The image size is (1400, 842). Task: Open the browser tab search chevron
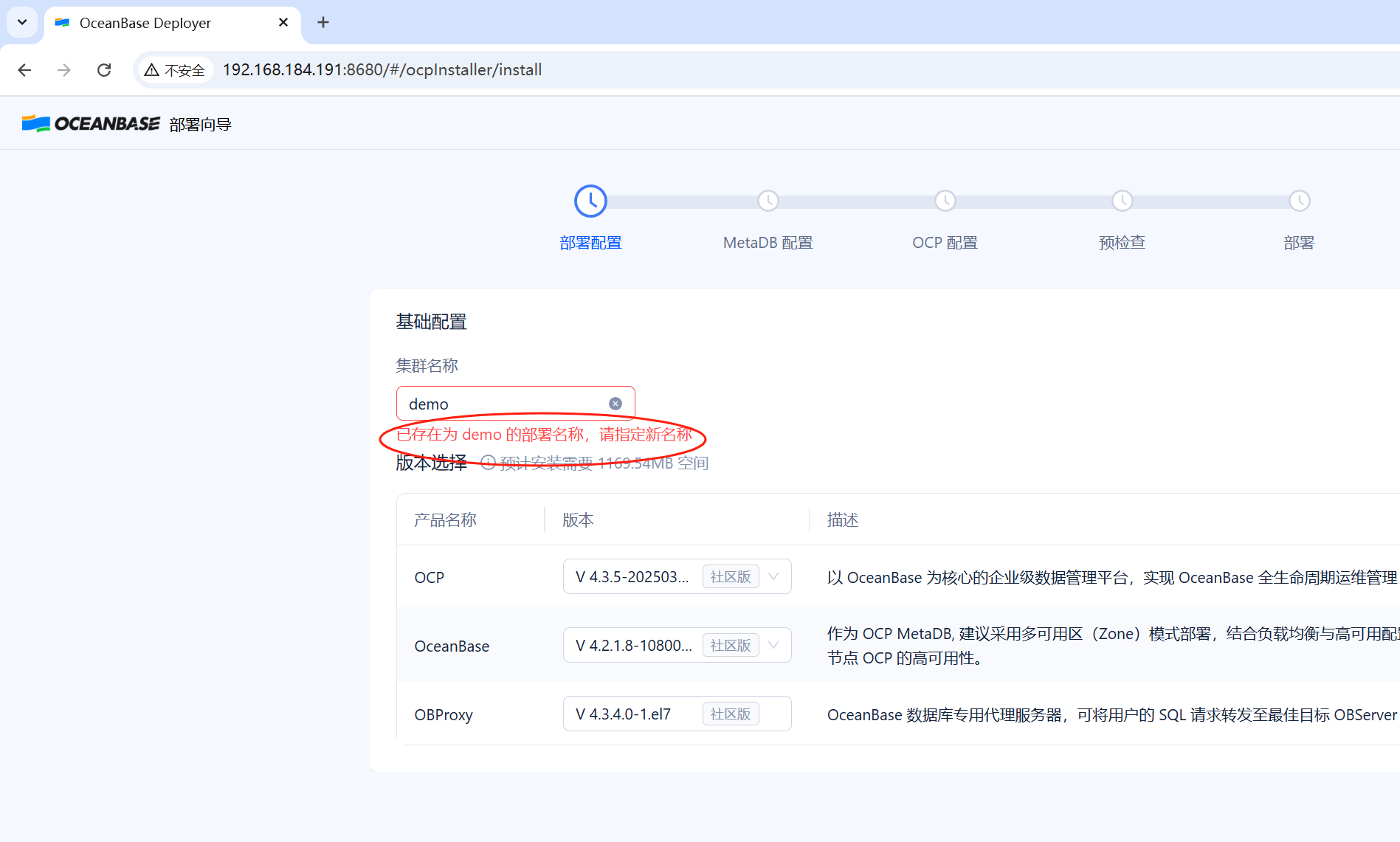coord(21,22)
